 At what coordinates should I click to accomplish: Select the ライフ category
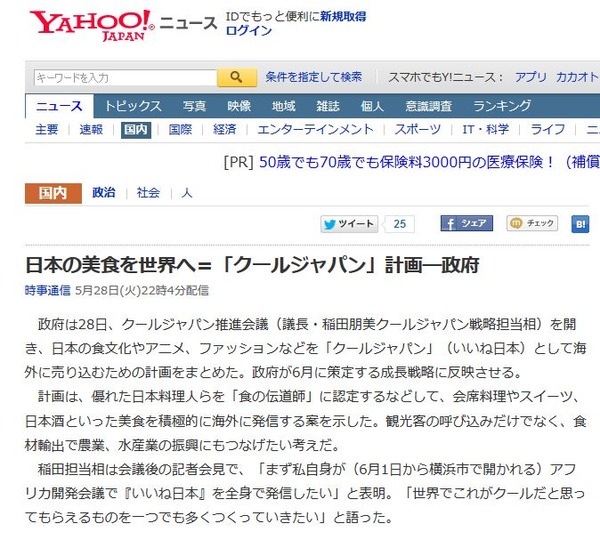coord(548,129)
